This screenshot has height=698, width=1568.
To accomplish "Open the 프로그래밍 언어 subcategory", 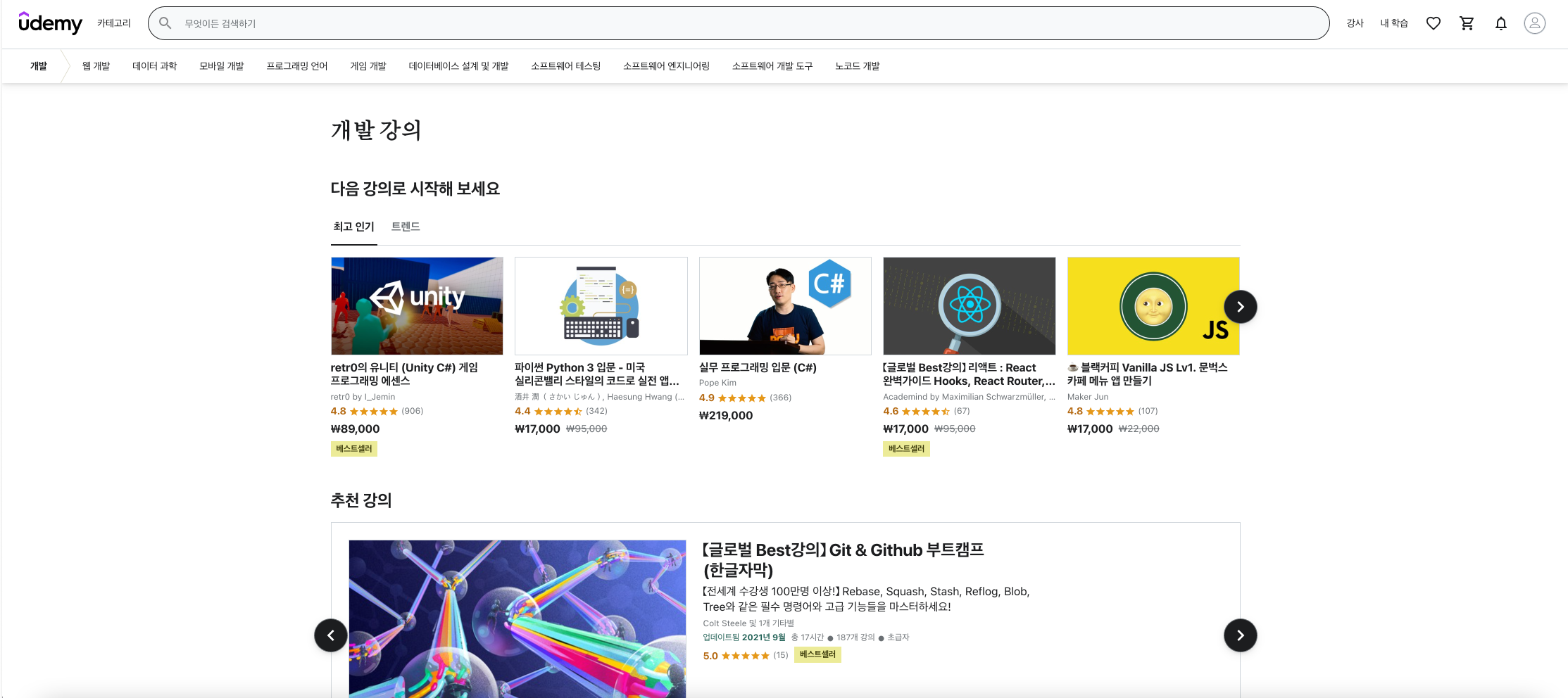I will (x=296, y=66).
